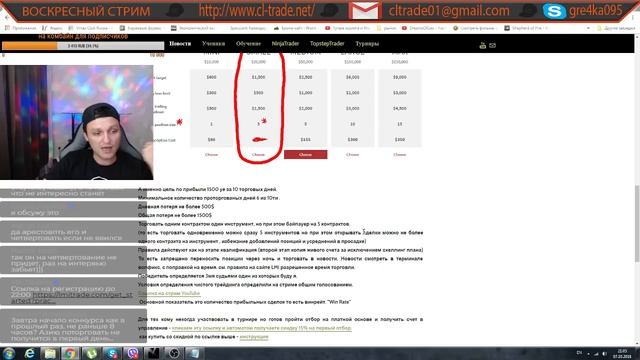Screen dimensions: 640x360
Task: Open uTorrent from the taskbar
Action: coord(91,353)
